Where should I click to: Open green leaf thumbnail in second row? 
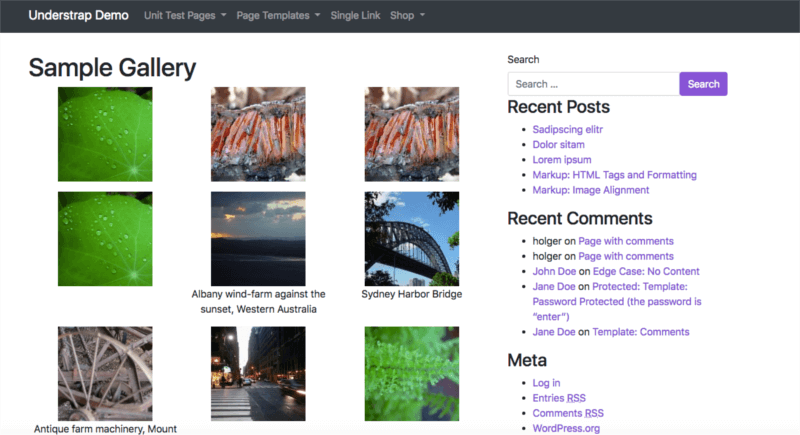tap(105, 239)
